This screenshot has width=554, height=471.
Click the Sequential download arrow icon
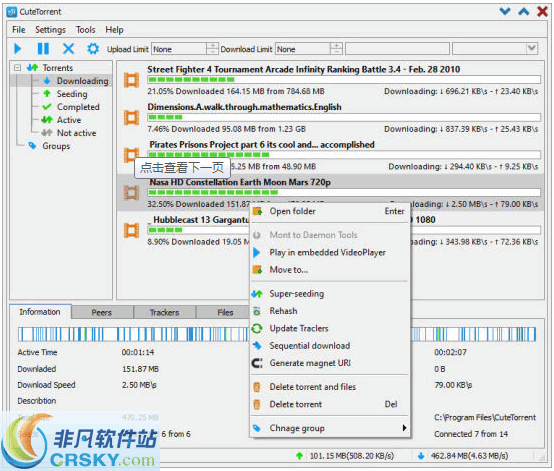click(257, 346)
